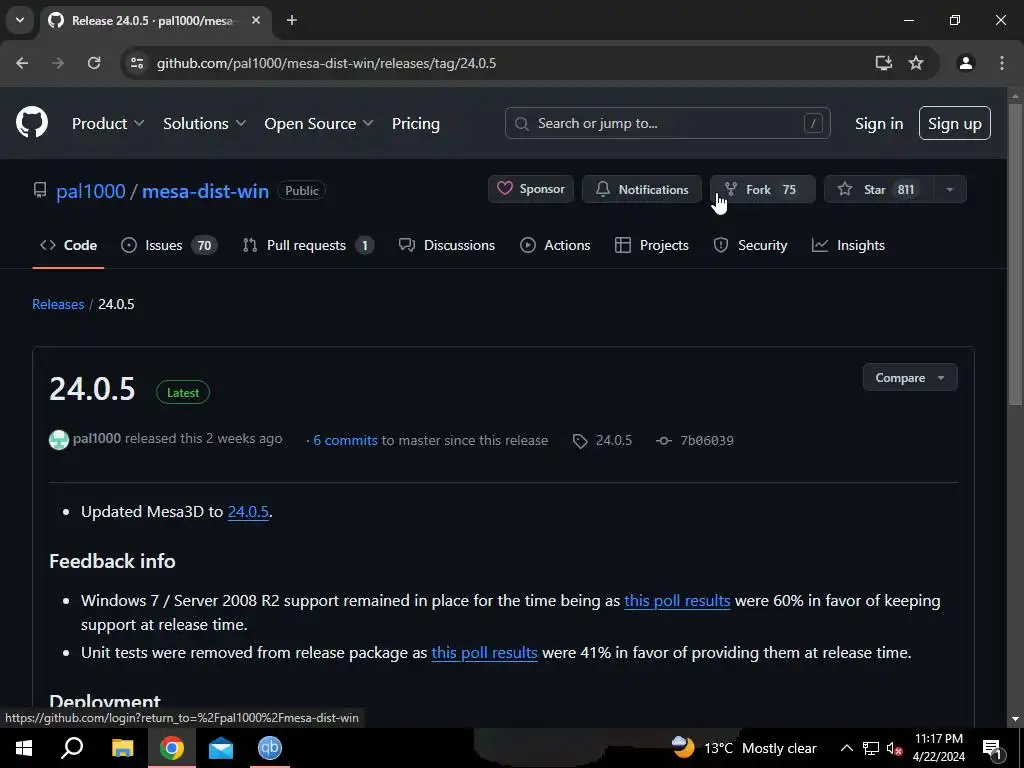The width and height of the screenshot is (1024, 768).
Task: Open commit 7b06039
Action: [707, 441]
